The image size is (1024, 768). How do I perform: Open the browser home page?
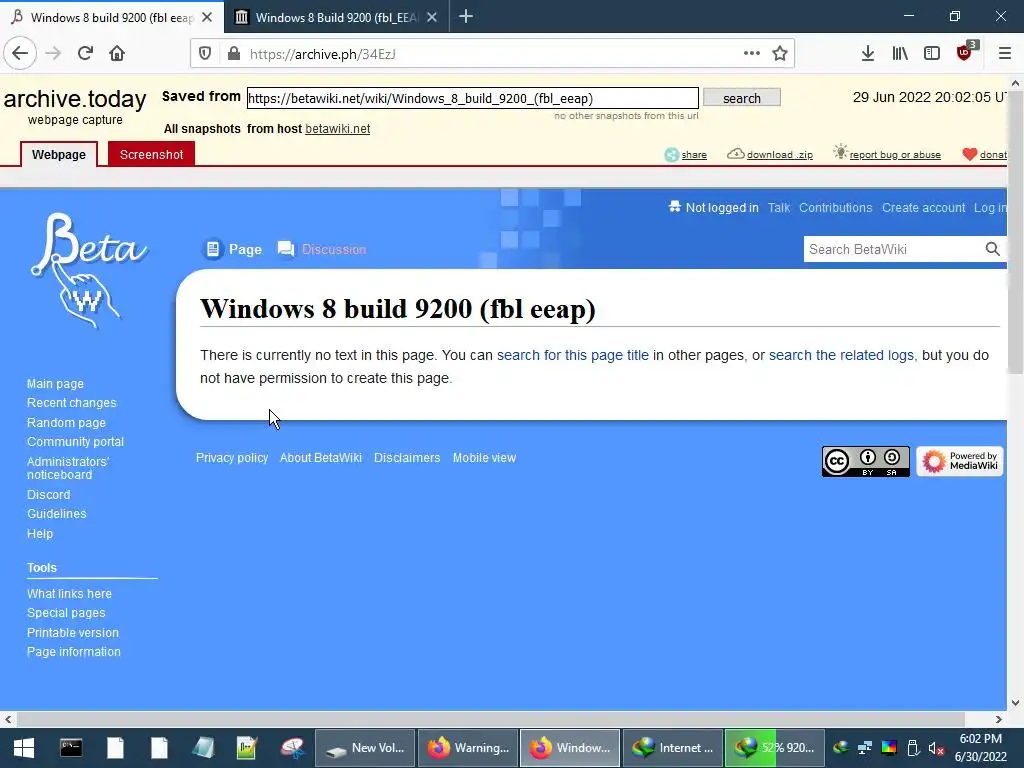coord(117,54)
